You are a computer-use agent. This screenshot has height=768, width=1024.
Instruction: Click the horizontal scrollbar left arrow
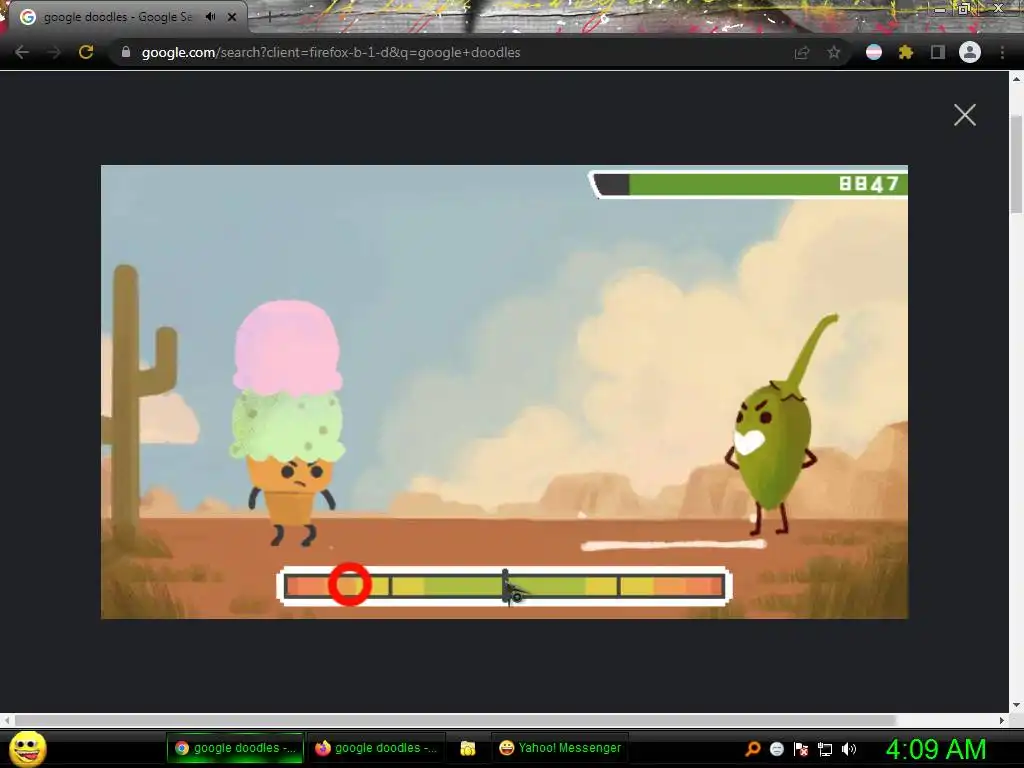pos(7,720)
